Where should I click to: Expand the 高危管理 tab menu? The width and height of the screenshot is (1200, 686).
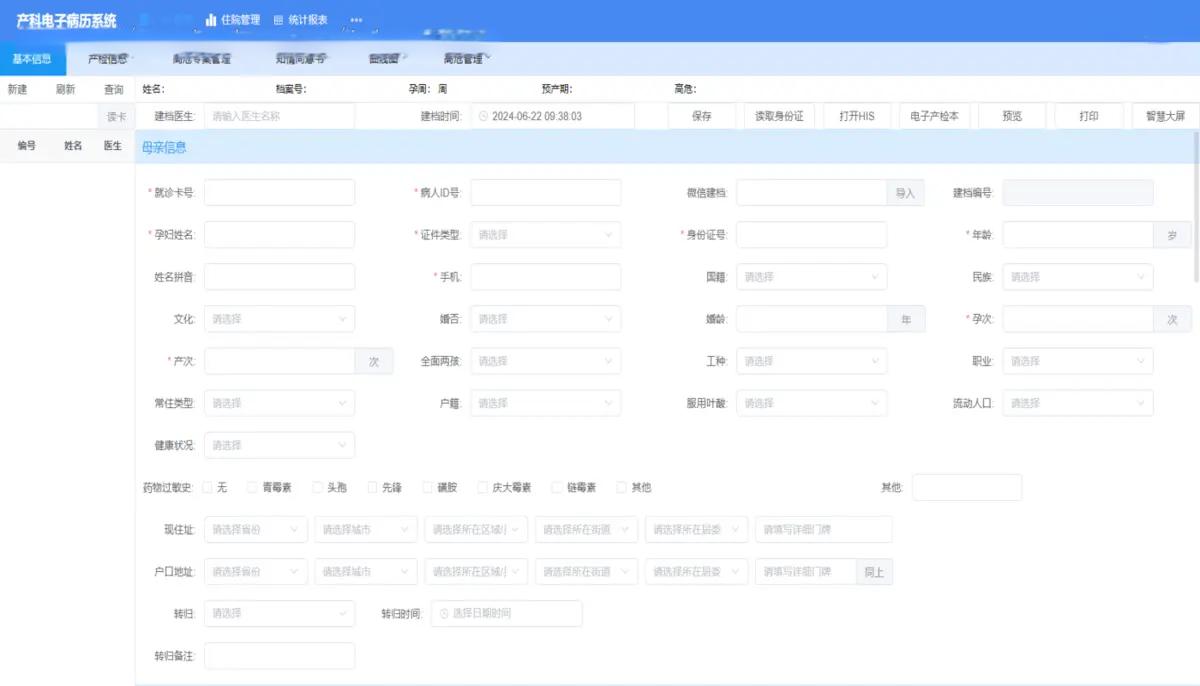(x=466, y=59)
